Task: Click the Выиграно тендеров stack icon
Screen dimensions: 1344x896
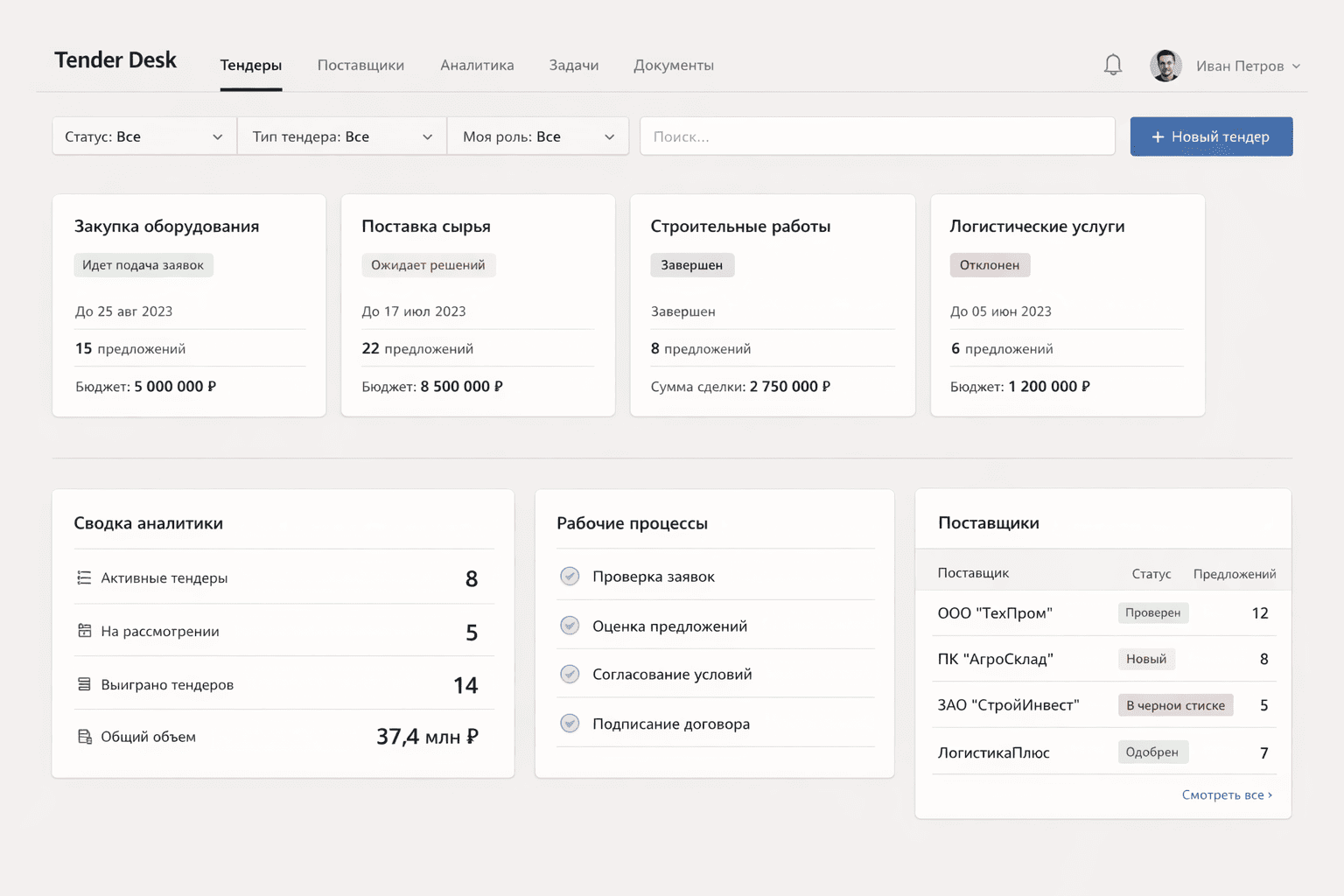Action: coord(84,684)
